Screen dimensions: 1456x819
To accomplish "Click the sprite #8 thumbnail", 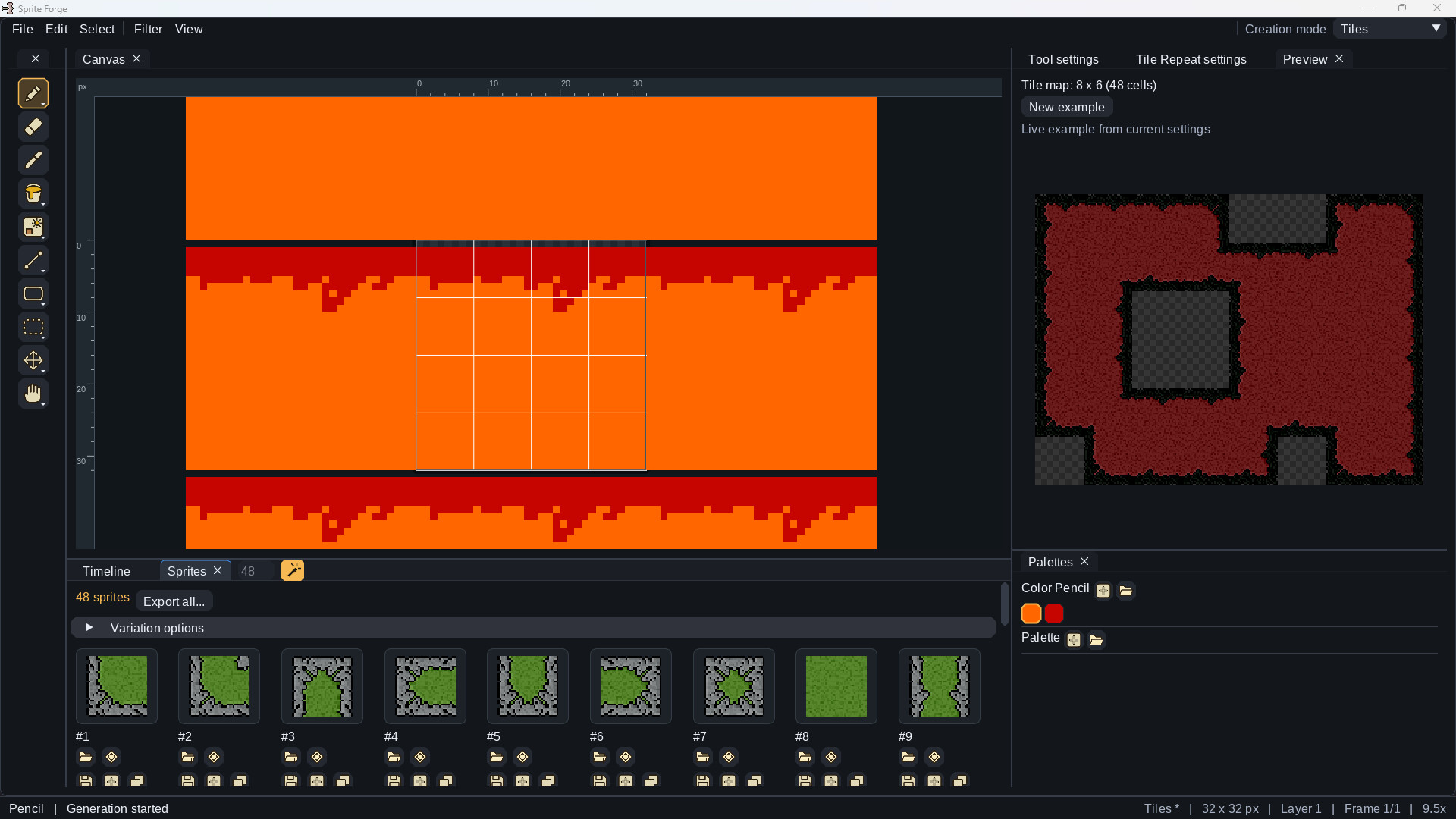I will [836, 686].
